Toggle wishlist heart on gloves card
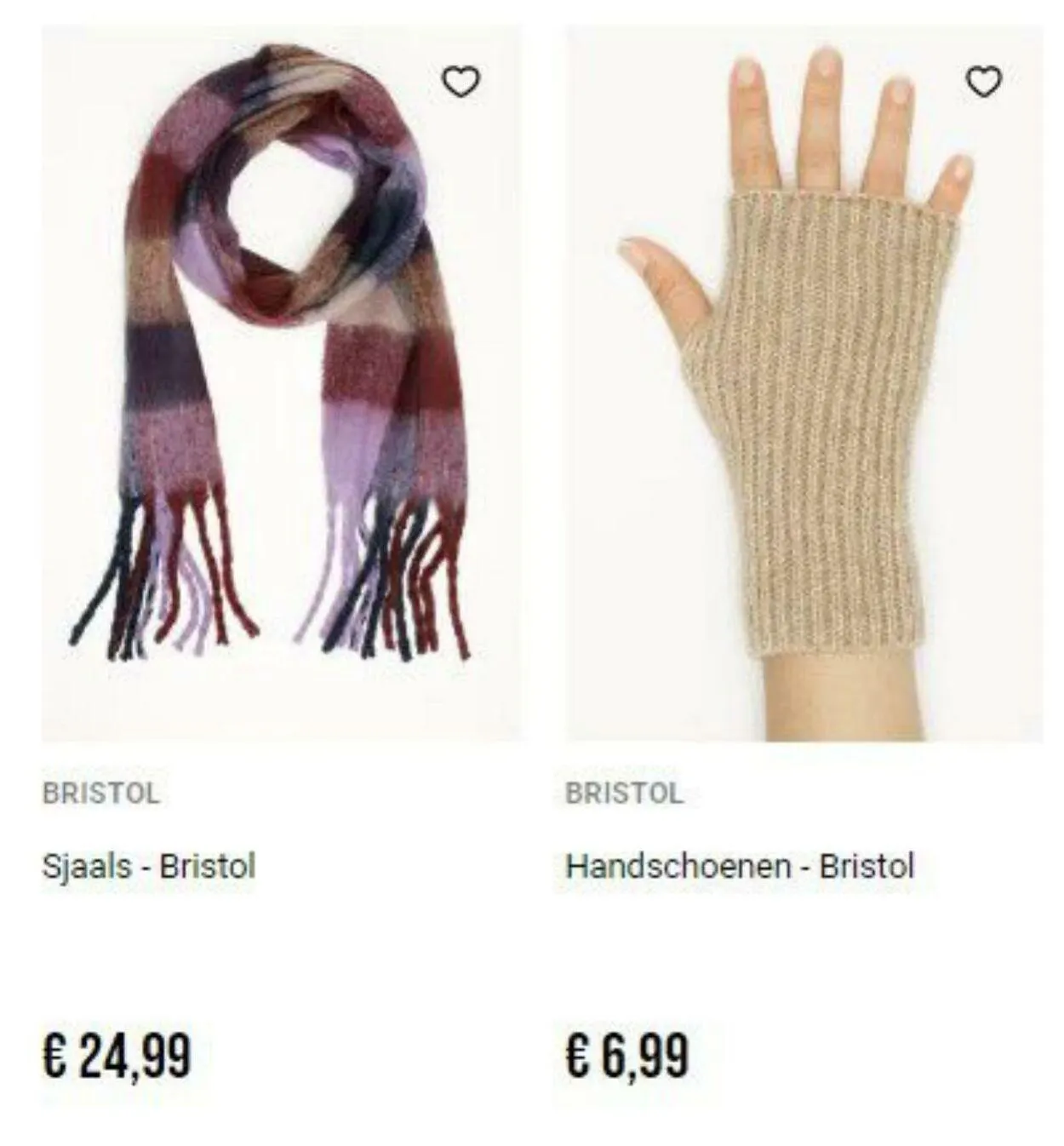 tap(984, 82)
